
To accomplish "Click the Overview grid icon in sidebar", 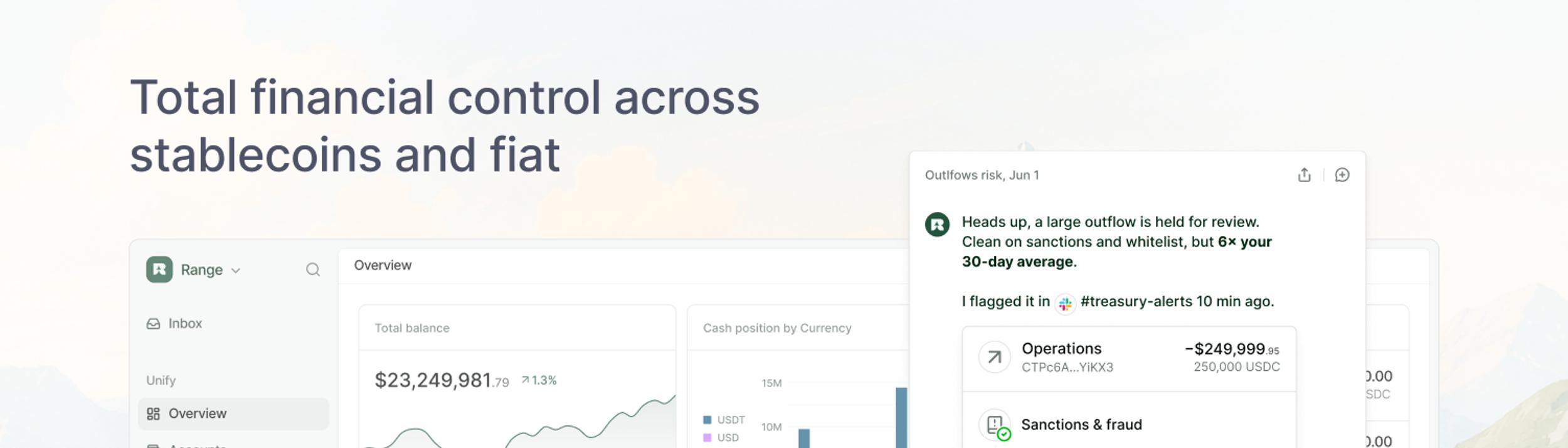I will tap(154, 413).
